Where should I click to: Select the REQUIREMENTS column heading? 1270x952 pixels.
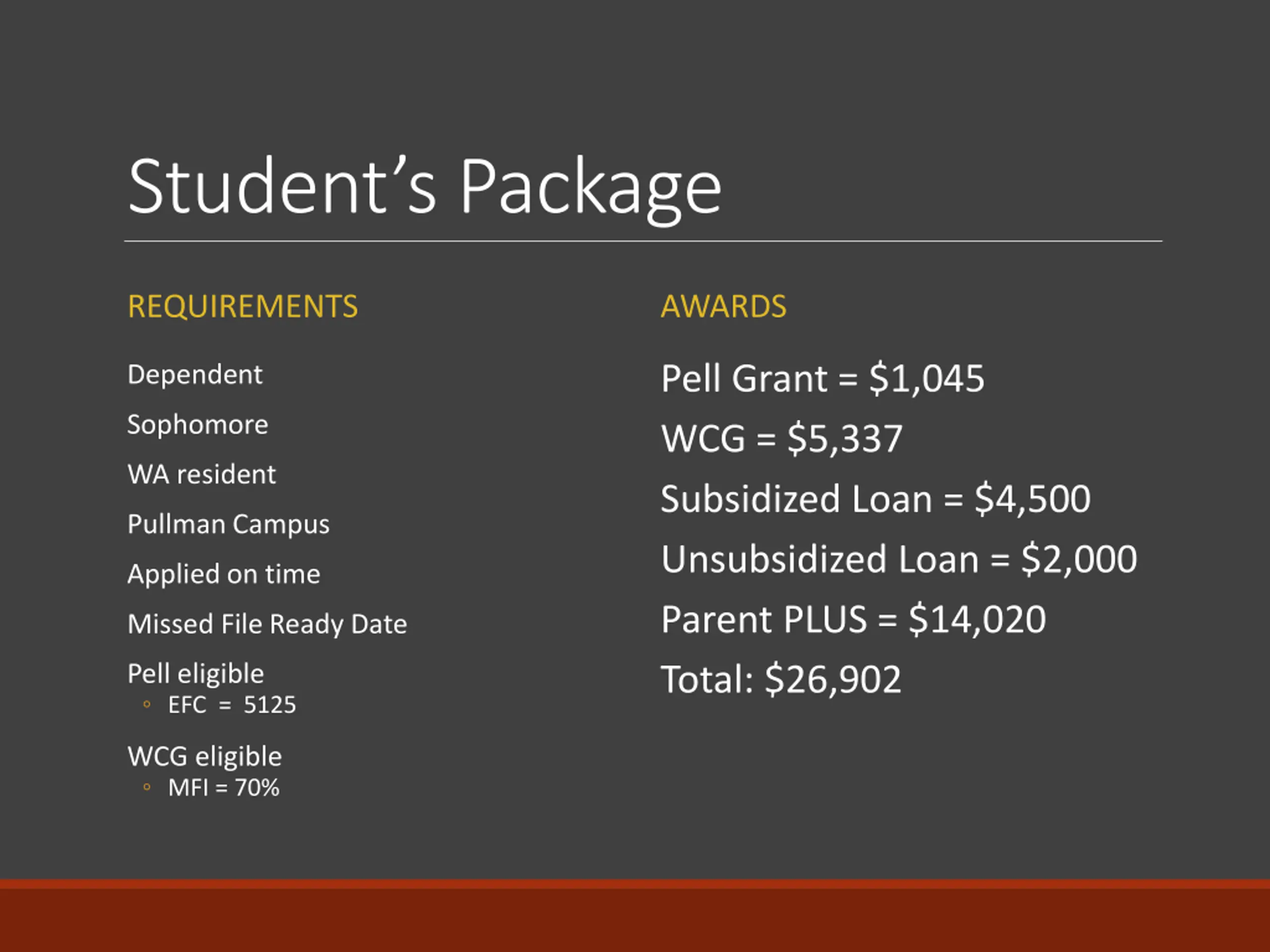[x=243, y=306]
